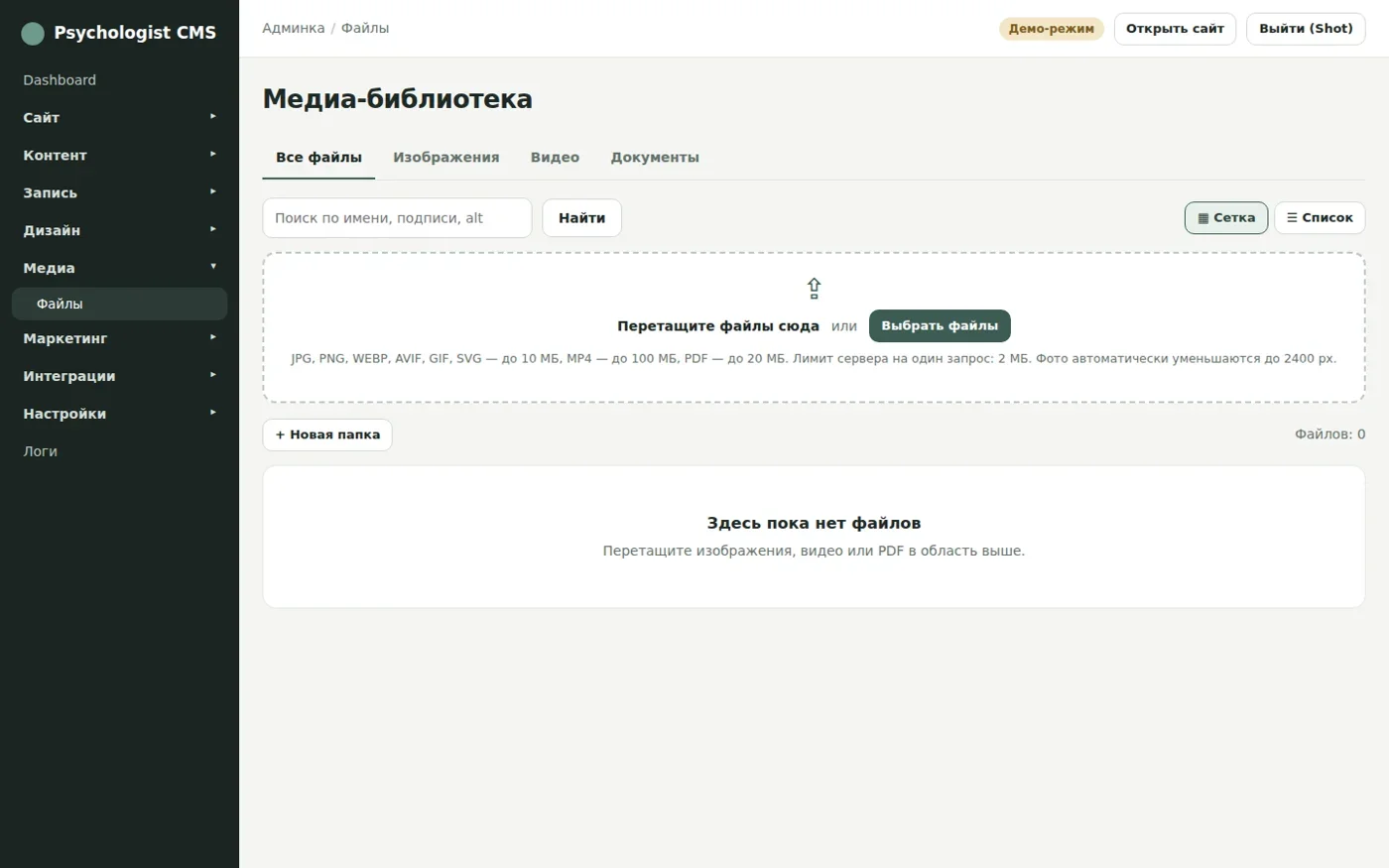The width and height of the screenshot is (1389, 868).
Task: Open the Изображения tab
Action: coord(446,158)
